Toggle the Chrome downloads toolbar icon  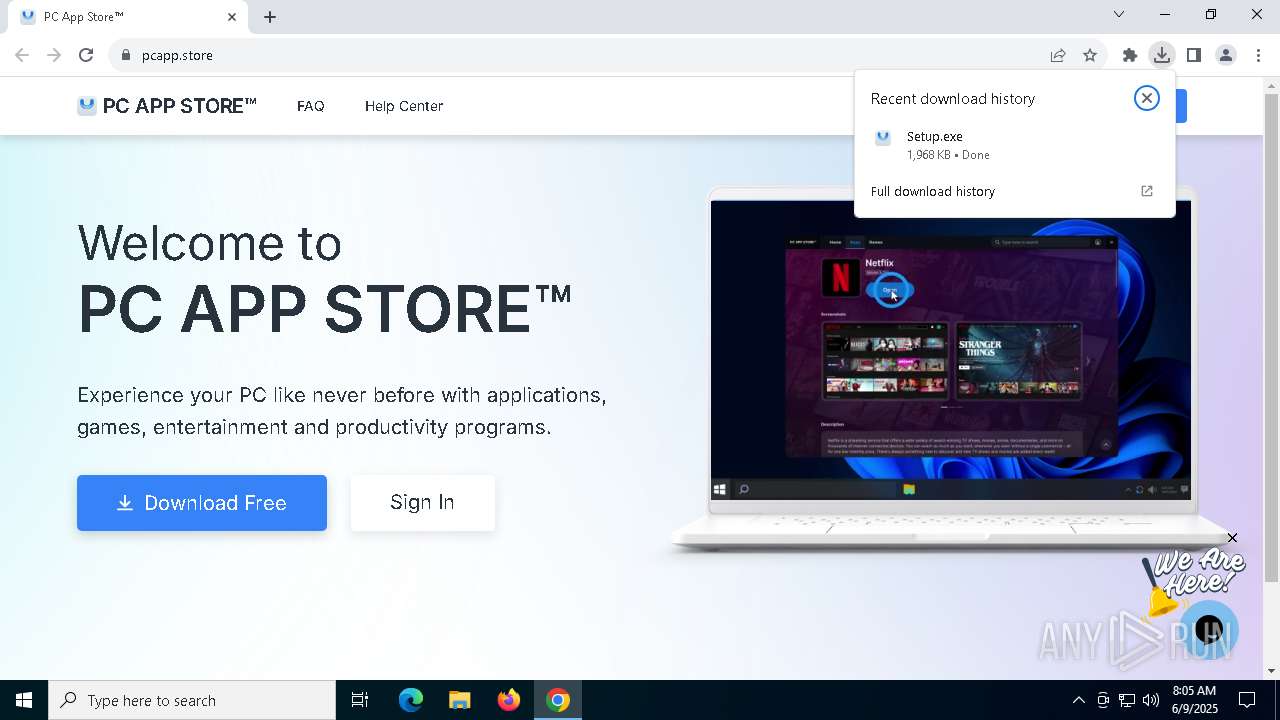pos(1161,55)
